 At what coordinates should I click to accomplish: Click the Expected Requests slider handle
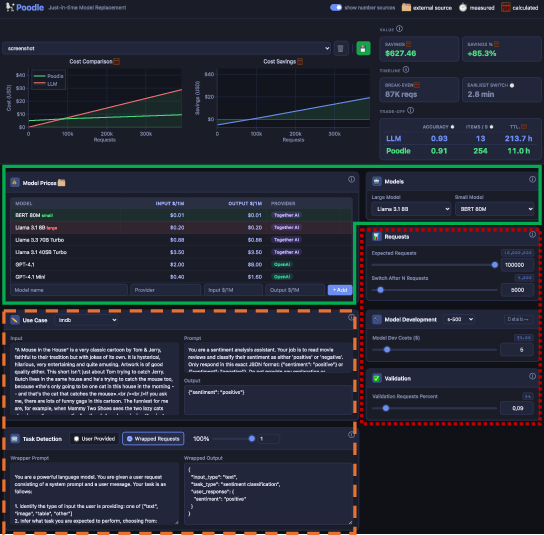(x=495, y=265)
